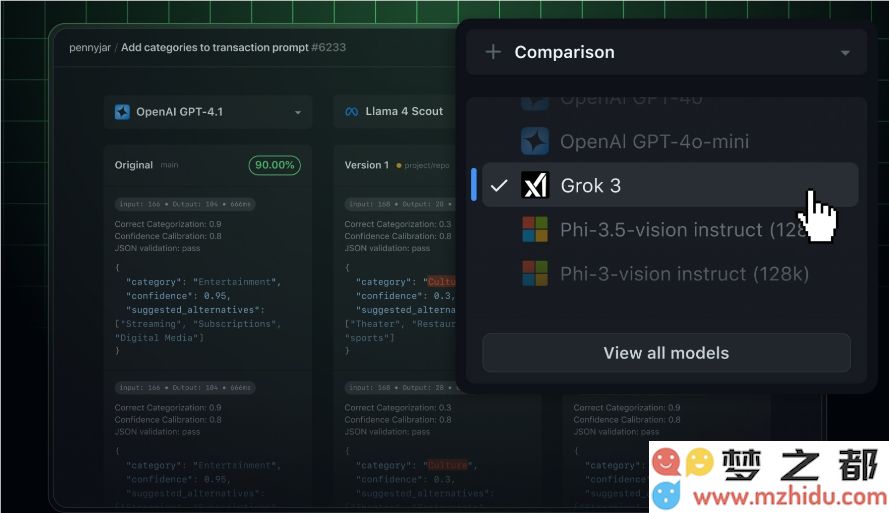Click the OpenAI GPT-4.1 icon
Image resolution: width=889 pixels, height=513 pixels.
pyautogui.click(x=122, y=112)
